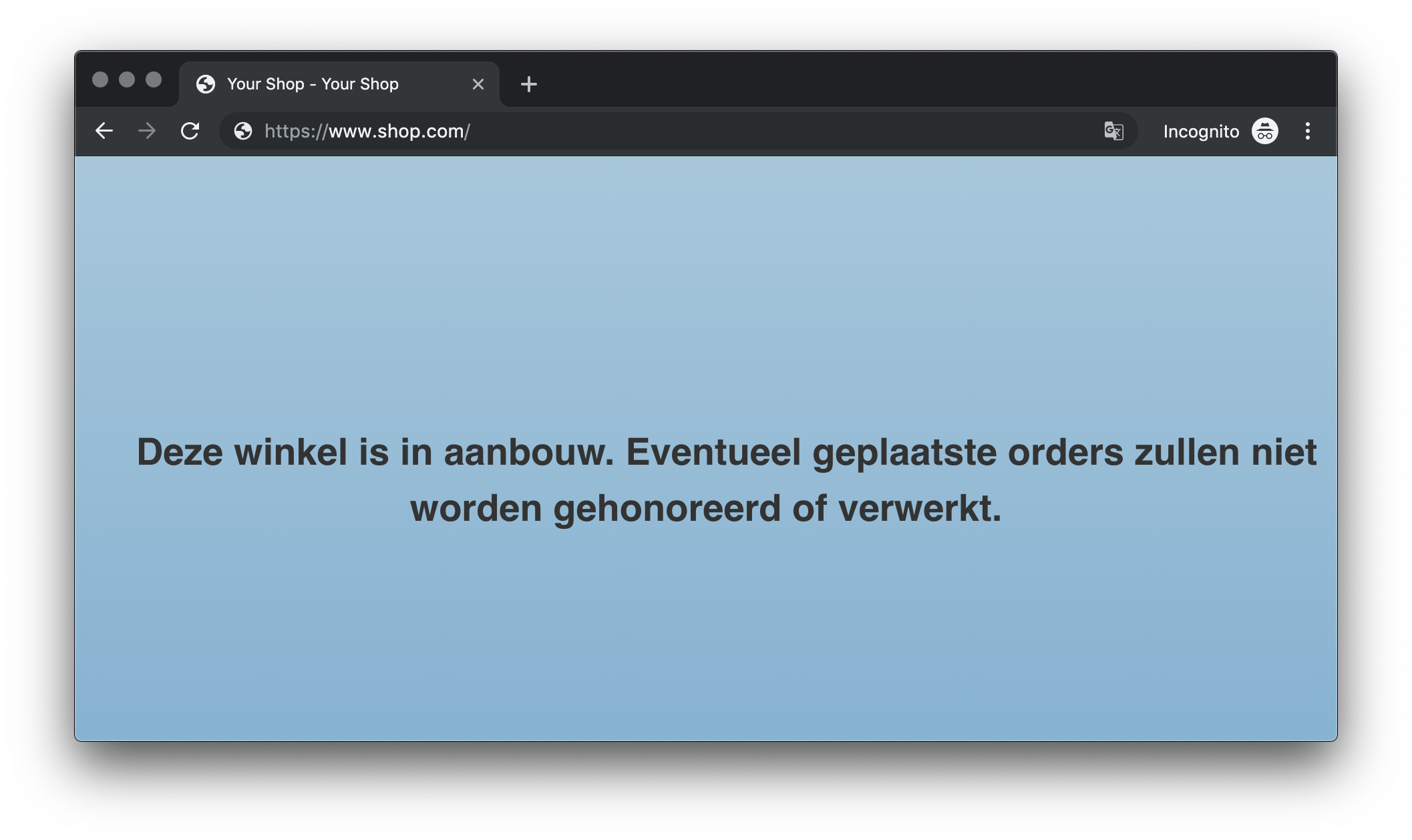Click the tab close X button

pyautogui.click(x=478, y=84)
